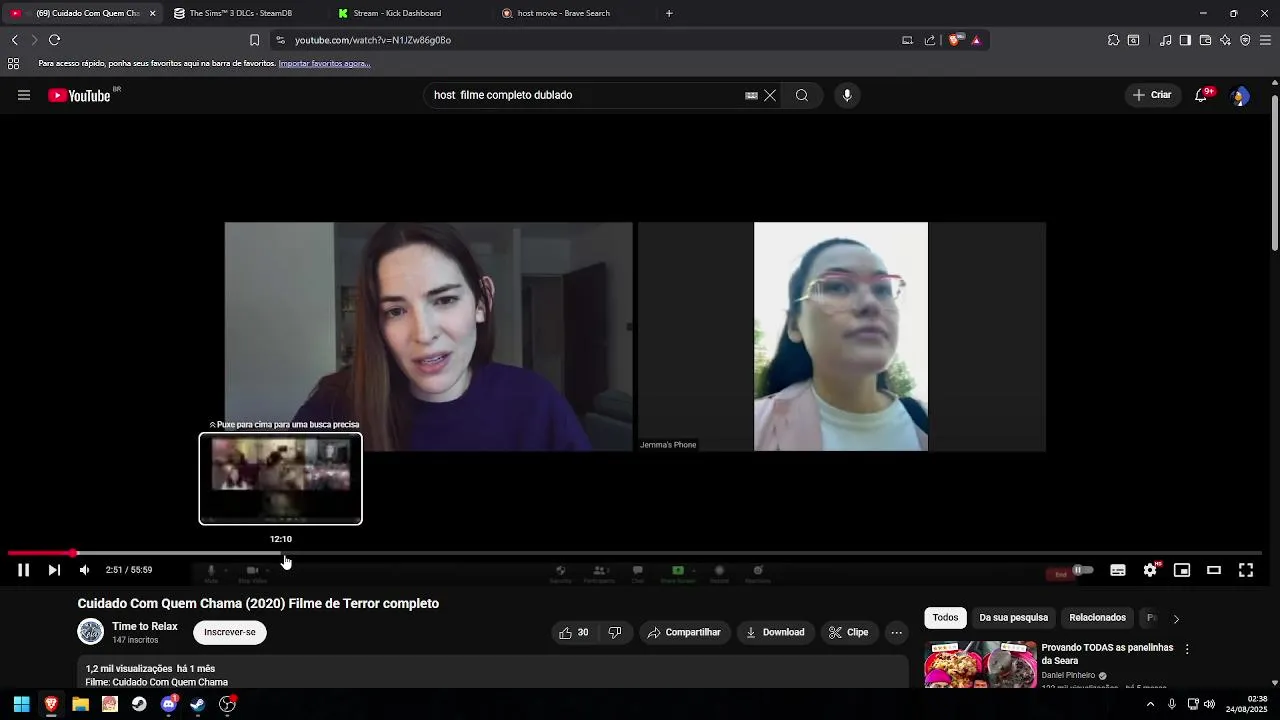This screenshot has width=1280, height=720.
Task: Submit search with magnifier button
Action: pos(802,95)
